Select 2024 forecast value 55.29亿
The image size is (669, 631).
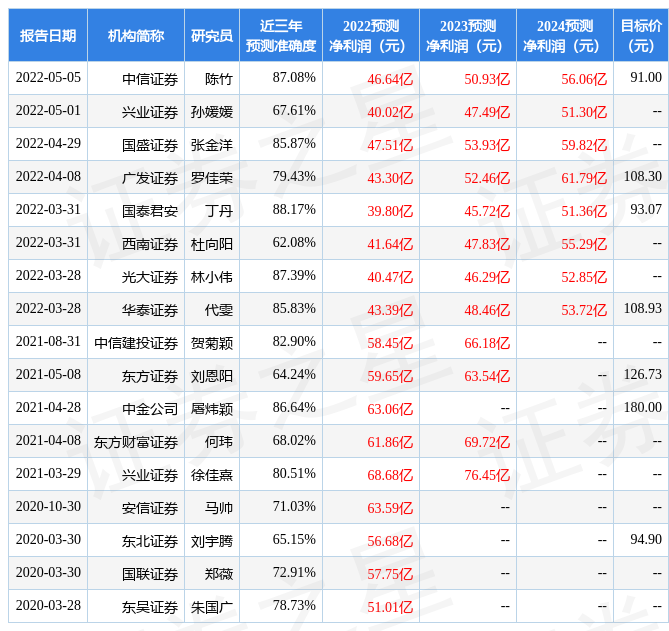pos(584,244)
